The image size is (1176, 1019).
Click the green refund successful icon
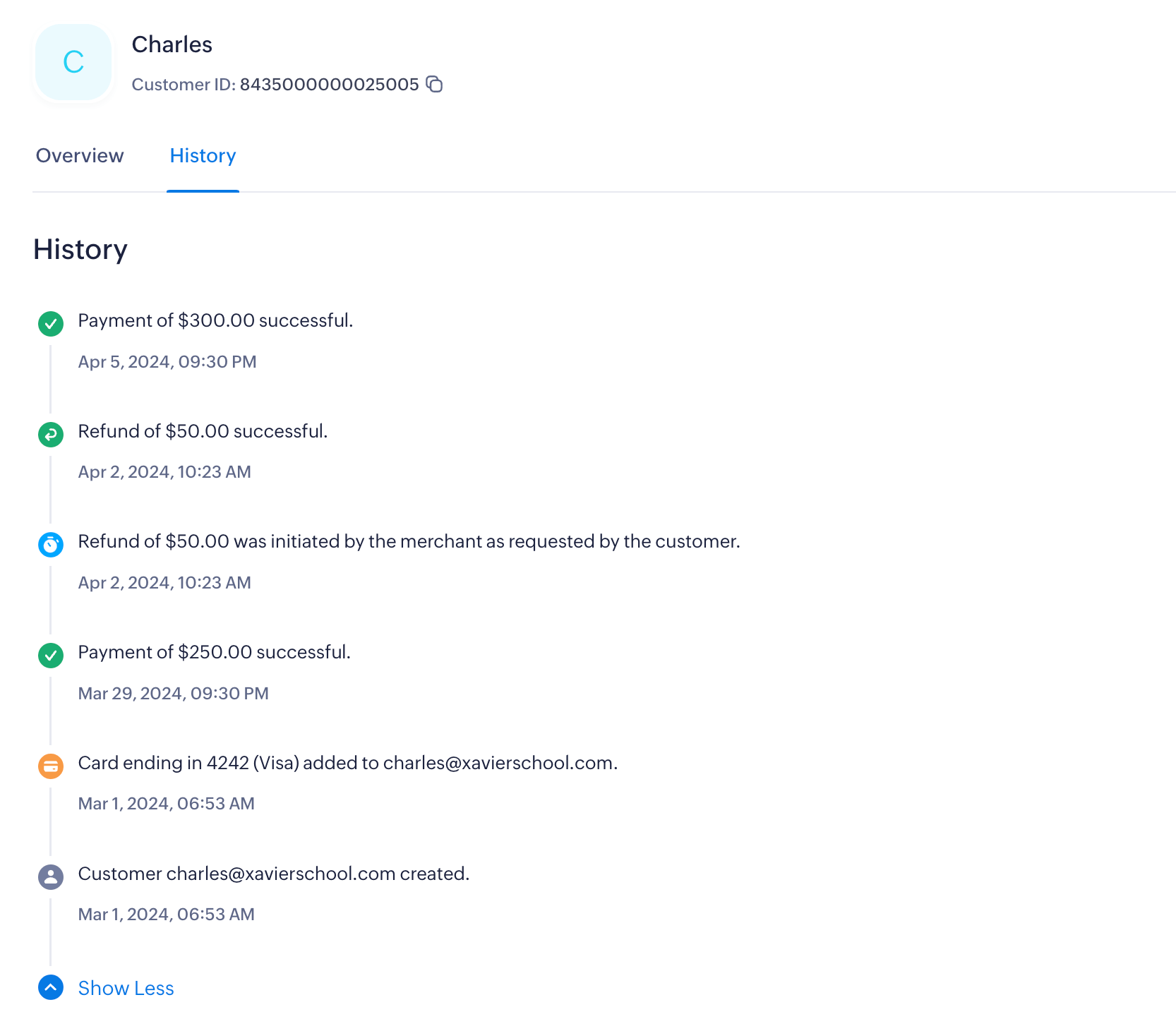pos(51,435)
